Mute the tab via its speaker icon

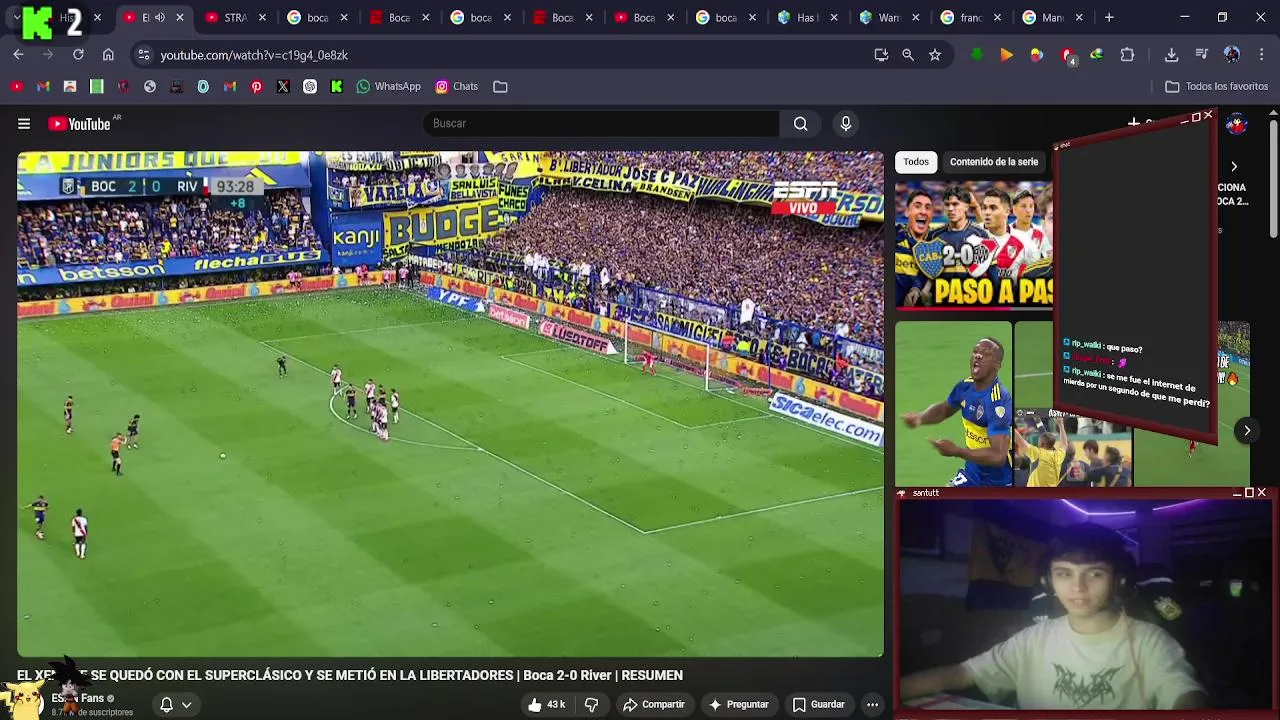coord(160,18)
